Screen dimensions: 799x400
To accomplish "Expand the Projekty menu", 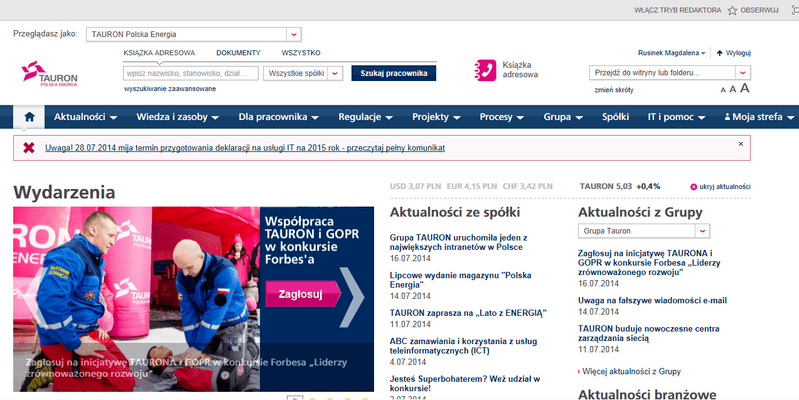I will pos(436,117).
